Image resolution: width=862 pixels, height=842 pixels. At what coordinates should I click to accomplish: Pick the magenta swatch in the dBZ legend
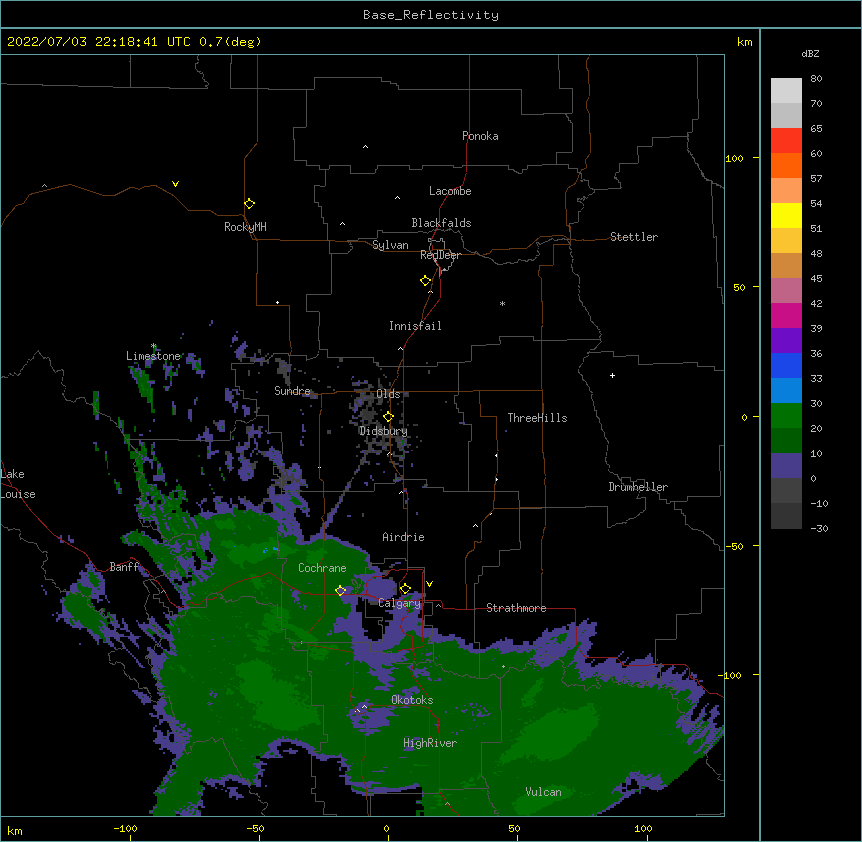coord(786,315)
